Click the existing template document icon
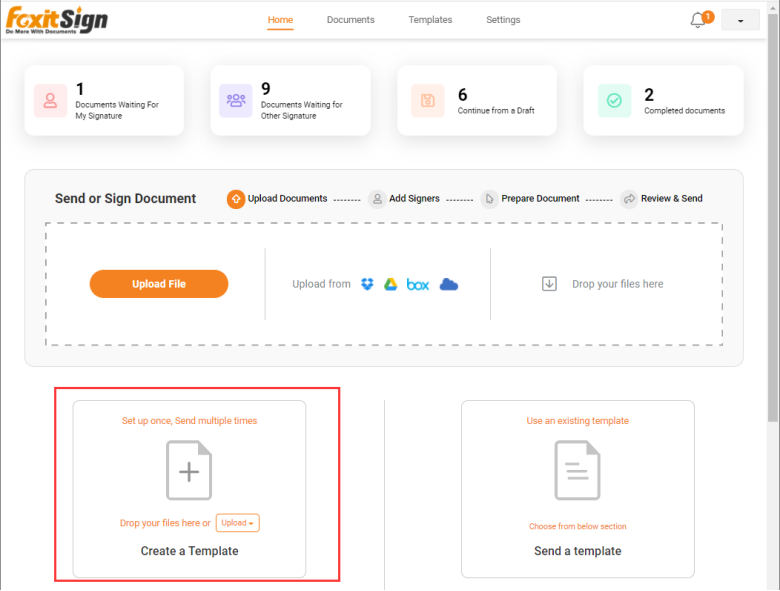This screenshot has height=591, width=780. point(578,470)
